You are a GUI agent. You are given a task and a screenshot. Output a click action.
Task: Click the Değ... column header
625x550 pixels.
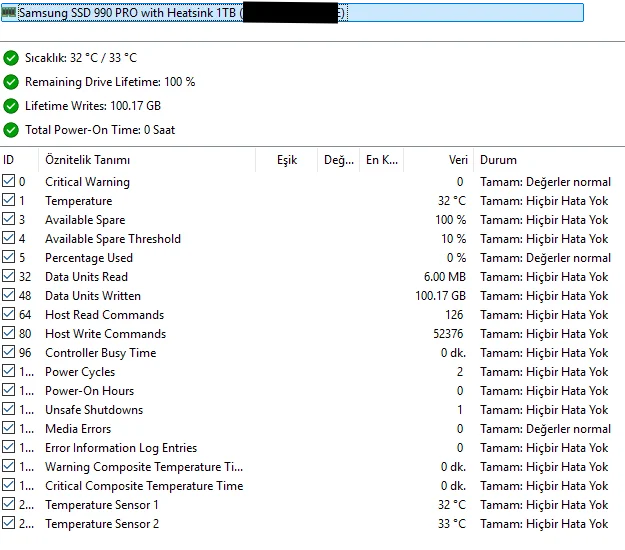(339, 160)
